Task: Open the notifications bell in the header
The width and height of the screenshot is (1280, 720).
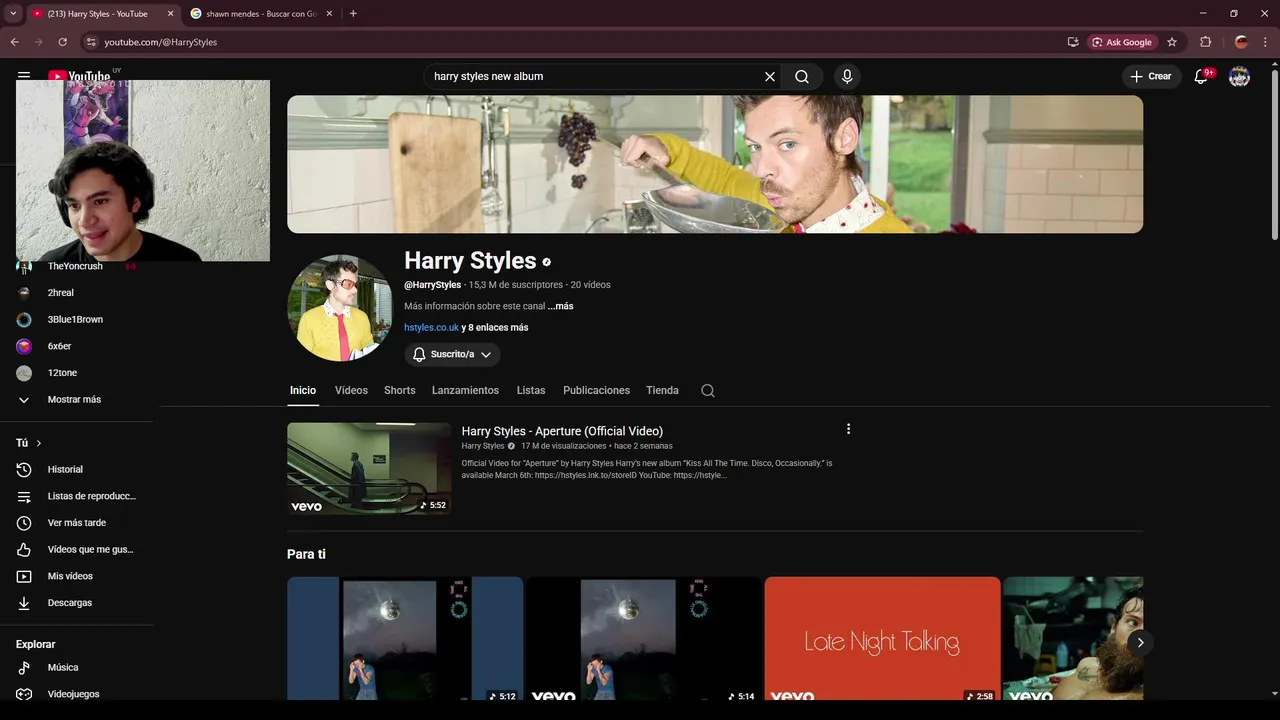Action: (1202, 76)
